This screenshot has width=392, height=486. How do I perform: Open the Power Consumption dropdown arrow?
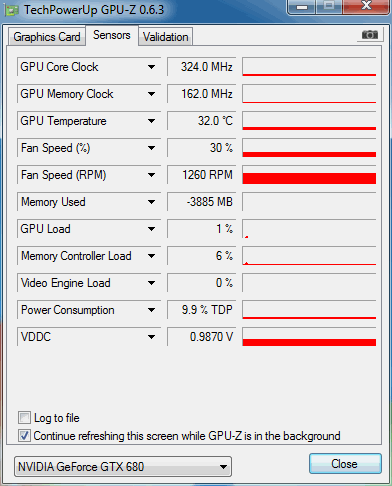[x=151, y=310]
